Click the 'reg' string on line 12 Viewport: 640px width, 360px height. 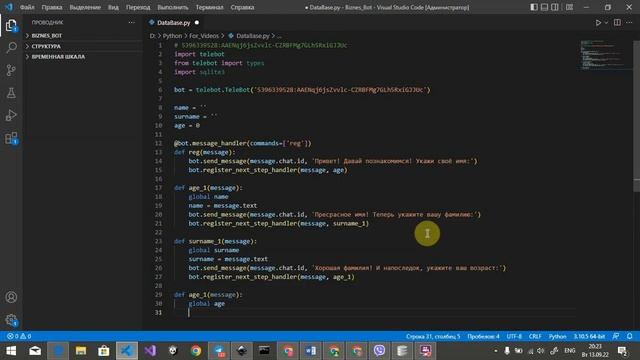coord(296,143)
